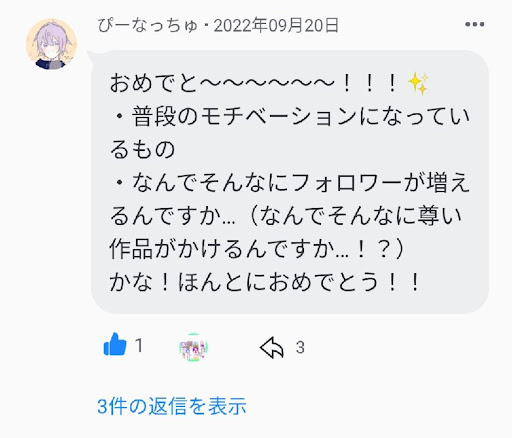The image size is (512, 438).
Task: Click the reply count number 3
Action: [x=300, y=347]
